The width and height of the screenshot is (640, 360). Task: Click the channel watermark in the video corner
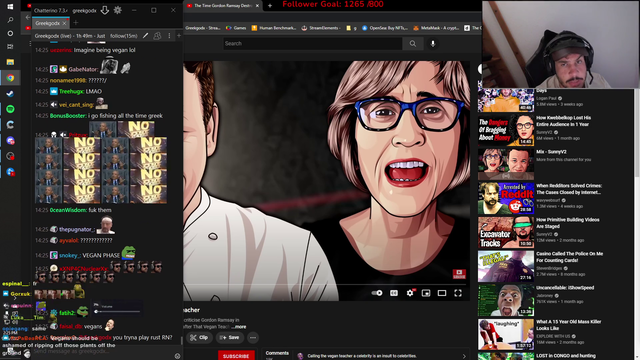[459, 273]
